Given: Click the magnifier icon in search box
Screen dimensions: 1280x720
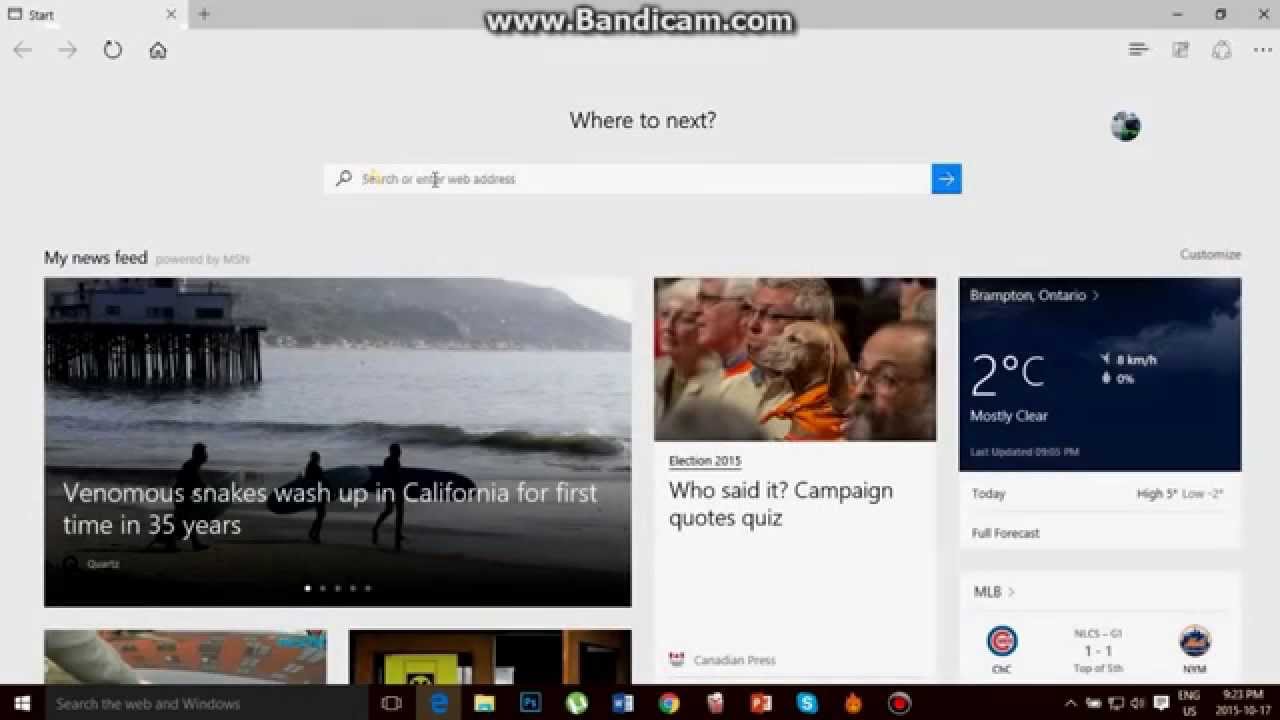Looking at the screenshot, I should [x=344, y=178].
